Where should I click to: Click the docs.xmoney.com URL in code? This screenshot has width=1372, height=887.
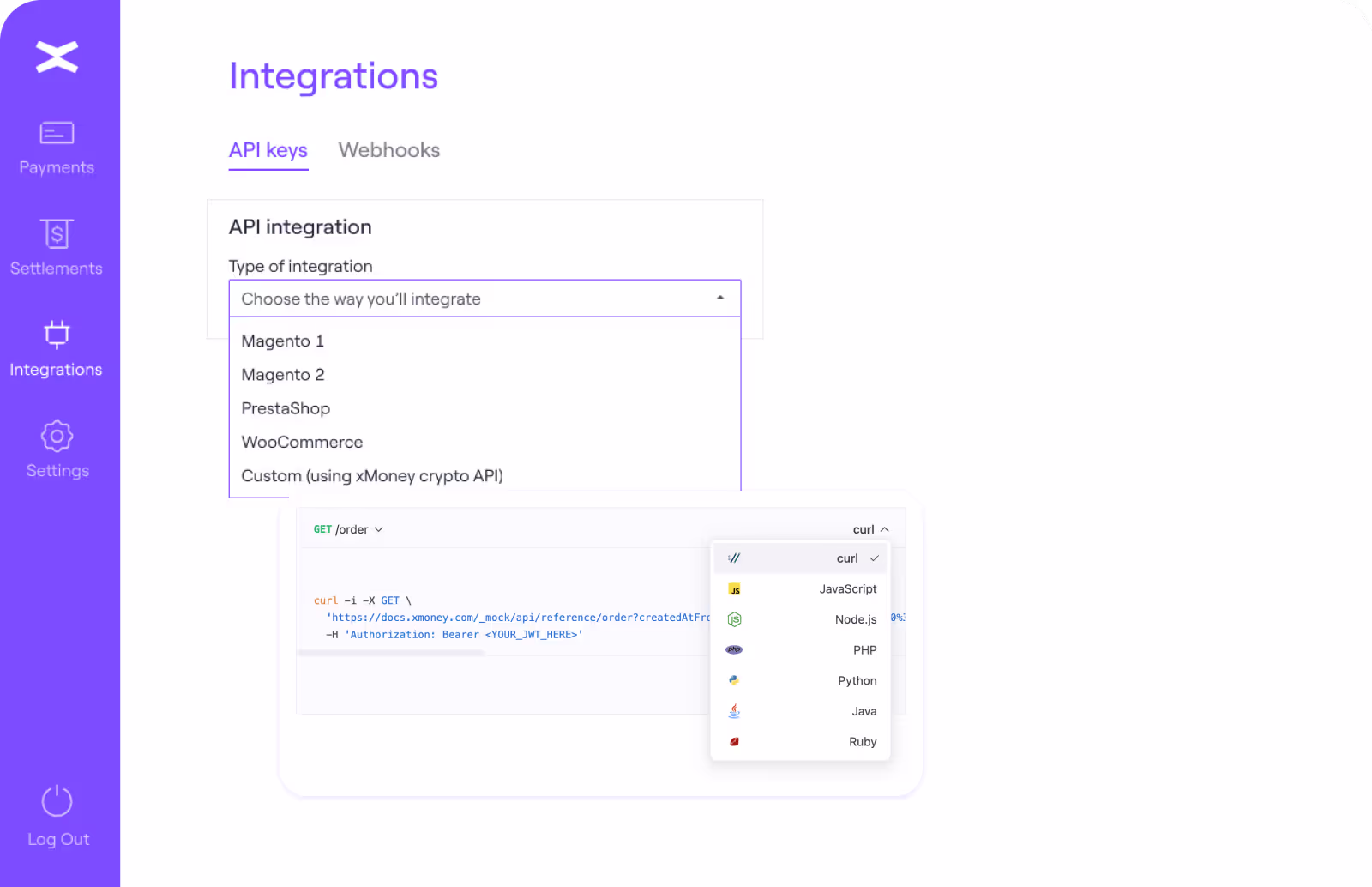click(519, 618)
